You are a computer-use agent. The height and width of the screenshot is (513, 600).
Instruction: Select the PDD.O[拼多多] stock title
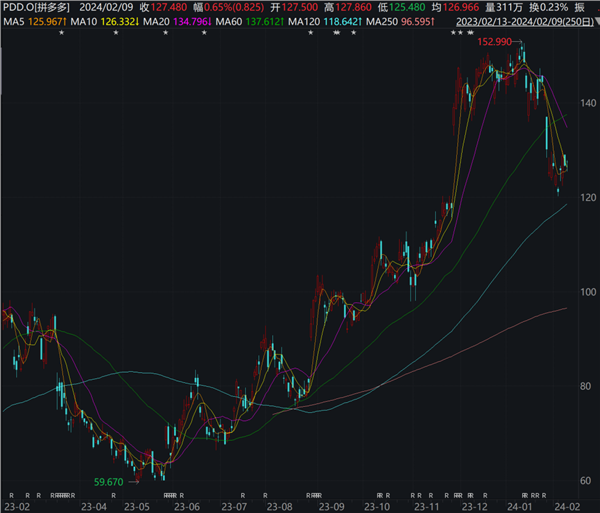[x=36, y=7]
